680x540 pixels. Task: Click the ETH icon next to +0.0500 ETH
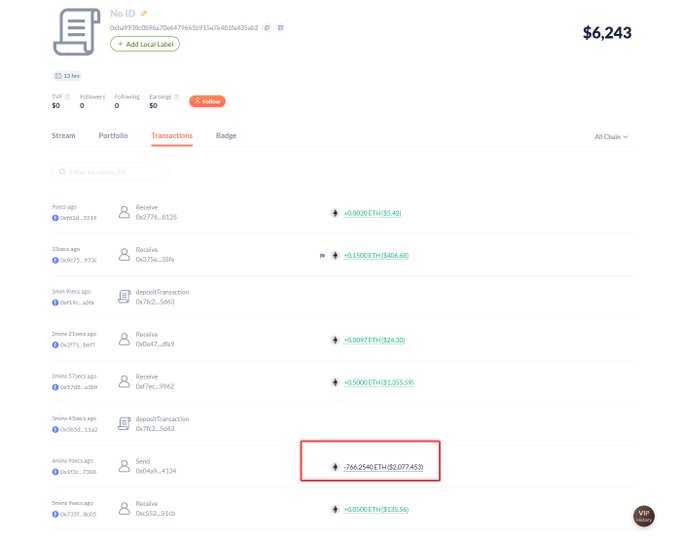335,509
